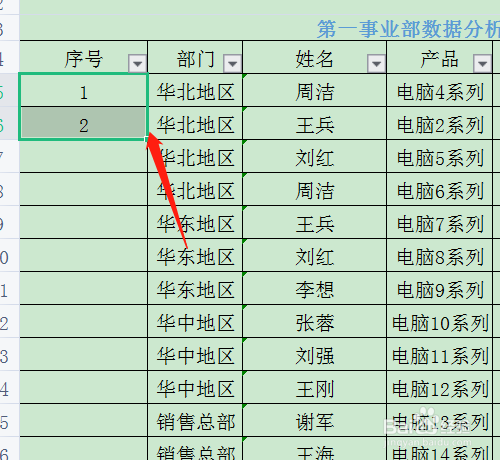The width and height of the screenshot is (500, 460).
Task: Click 王兵 in the 电脑7系列 row
Action: point(315,222)
